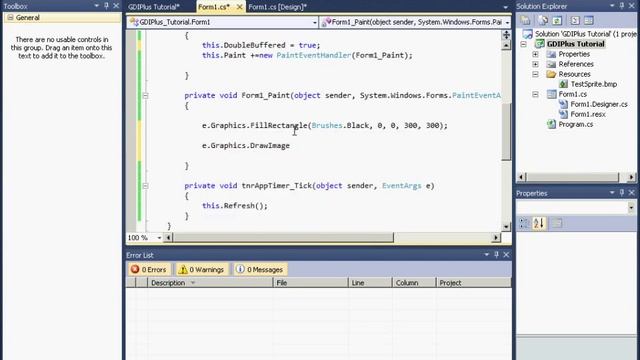Screen dimensions: 640x360
Task: Collapse the Form1_Paint method outline
Action: 145,96
